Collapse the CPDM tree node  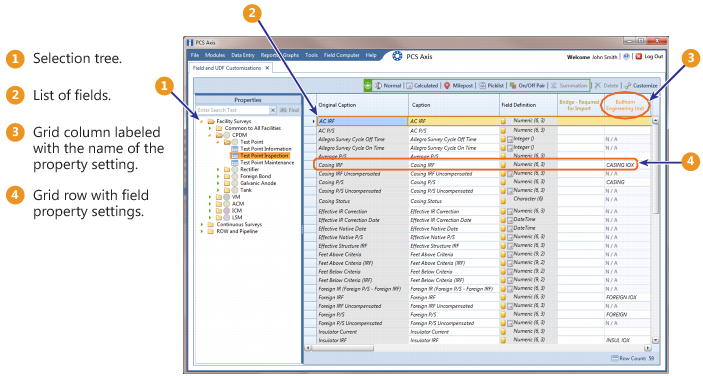pos(209,135)
